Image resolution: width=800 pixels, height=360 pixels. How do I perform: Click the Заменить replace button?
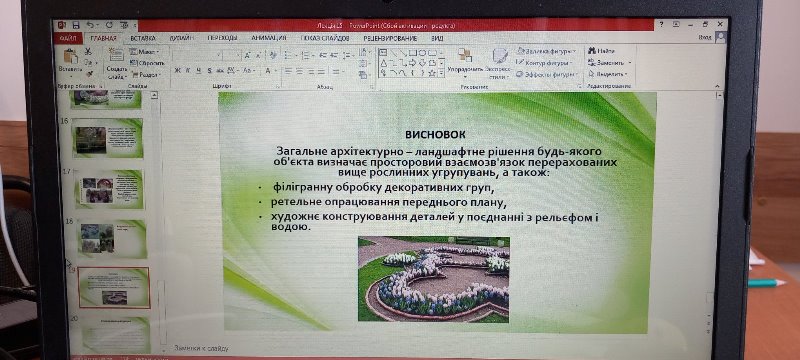tap(610, 63)
